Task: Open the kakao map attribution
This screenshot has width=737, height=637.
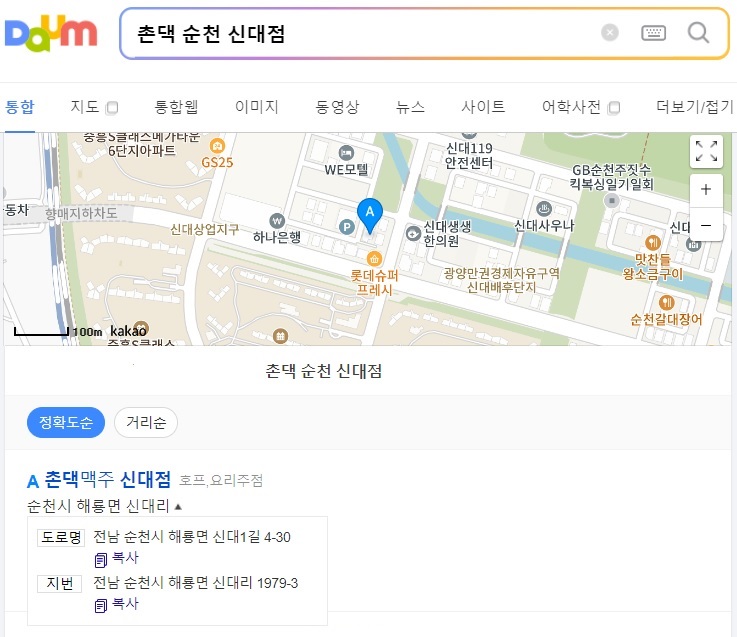Action: (128, 331)
